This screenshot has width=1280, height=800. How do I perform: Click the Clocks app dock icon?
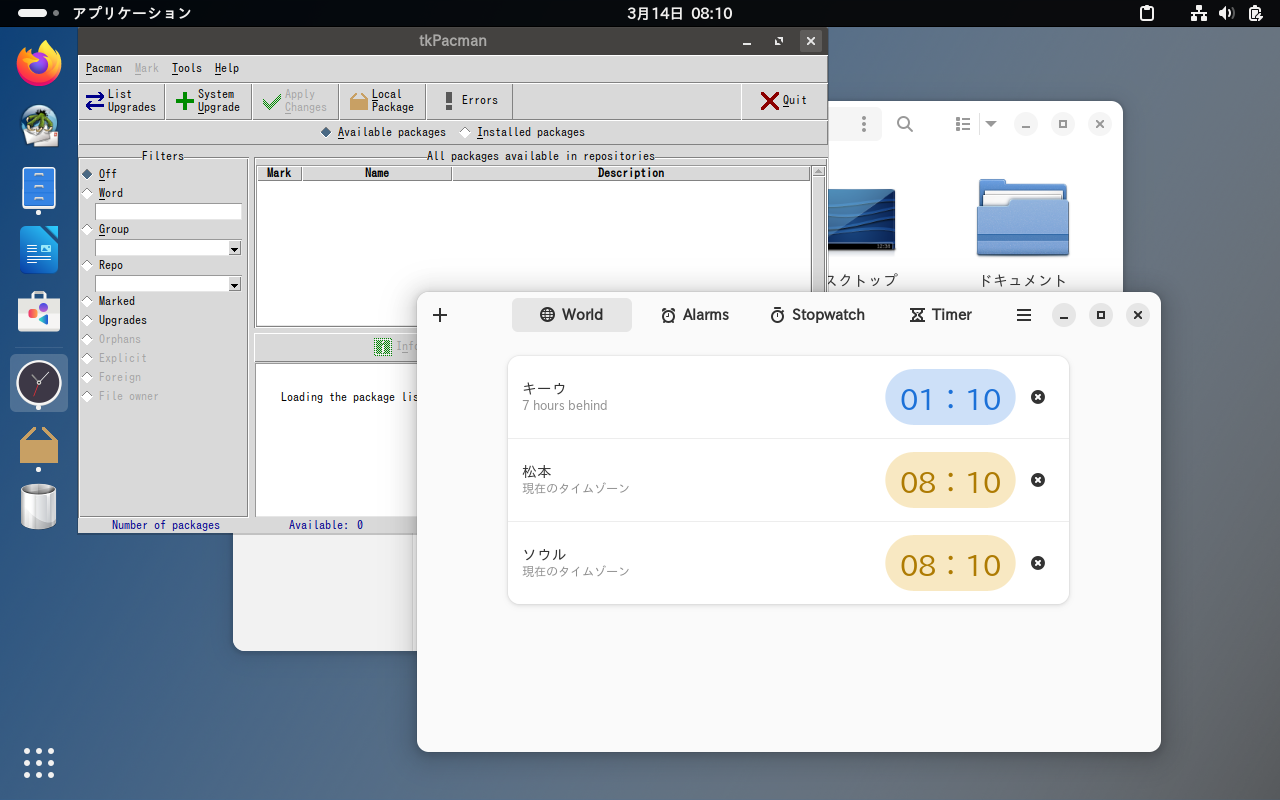39,382
